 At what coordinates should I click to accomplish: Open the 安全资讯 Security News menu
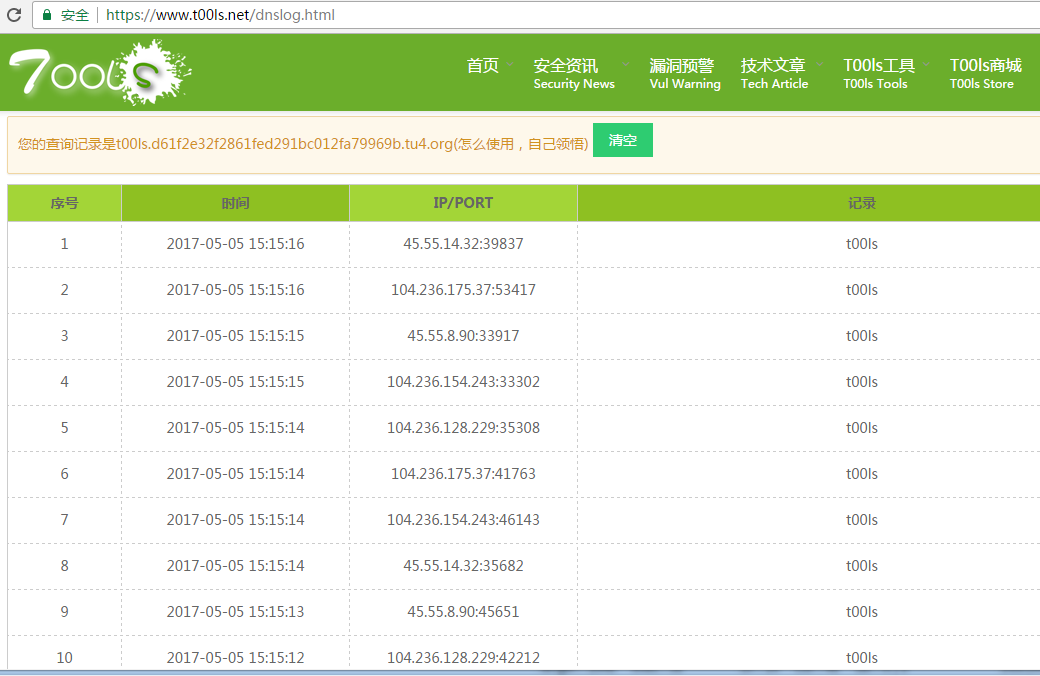pos(574,74)
